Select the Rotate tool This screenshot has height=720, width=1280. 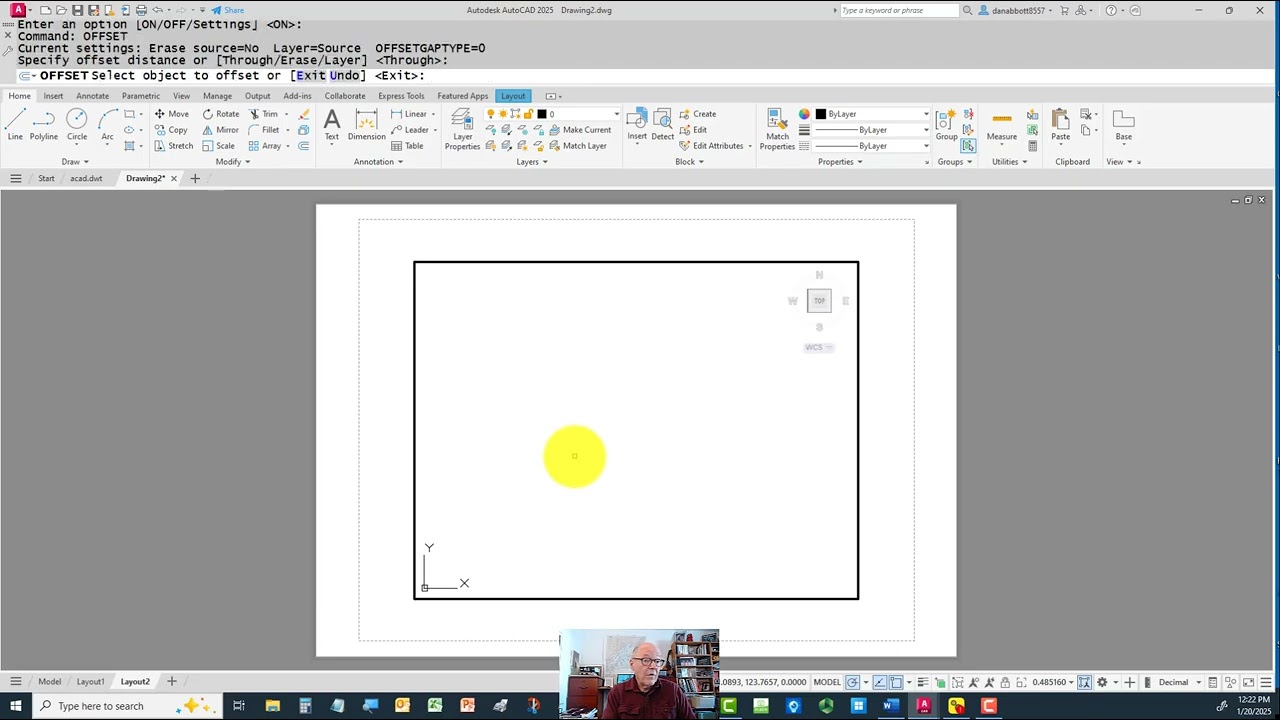click(220, 114)
